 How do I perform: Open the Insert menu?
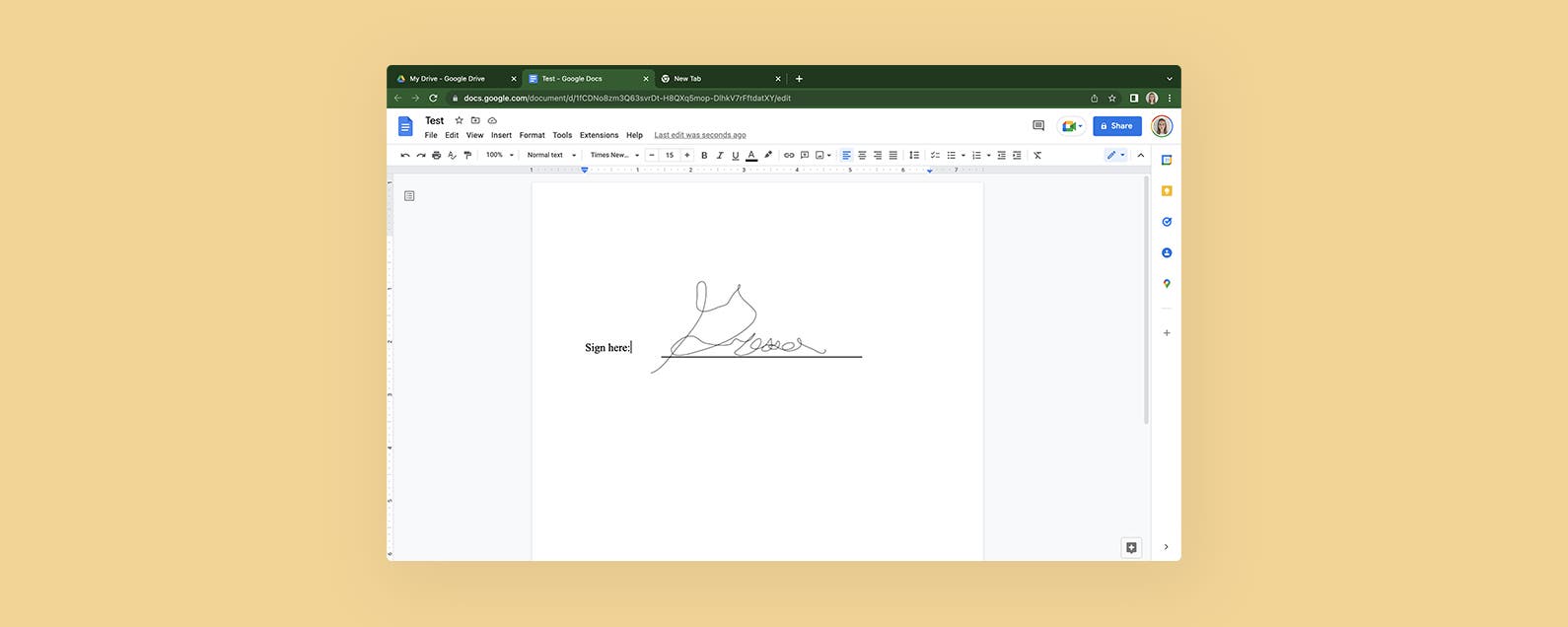click(501, 135)
